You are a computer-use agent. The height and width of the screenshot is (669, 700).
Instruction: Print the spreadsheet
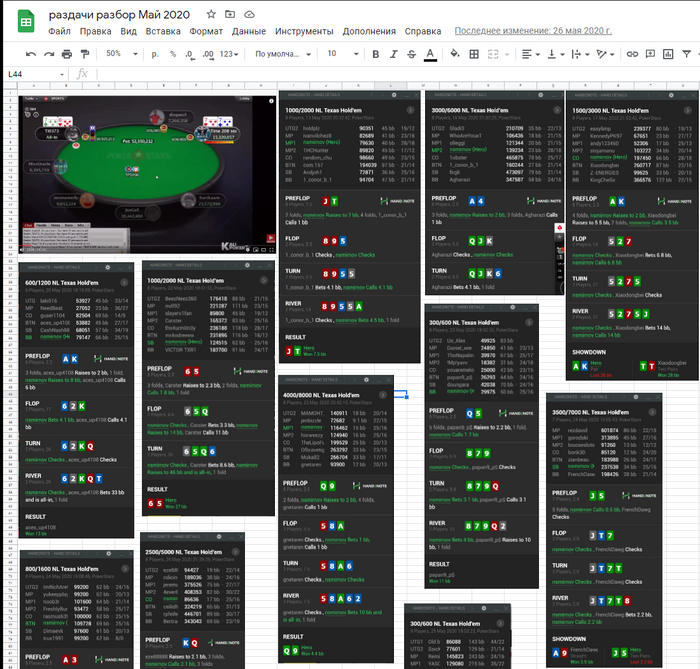(x=67, y=54)
